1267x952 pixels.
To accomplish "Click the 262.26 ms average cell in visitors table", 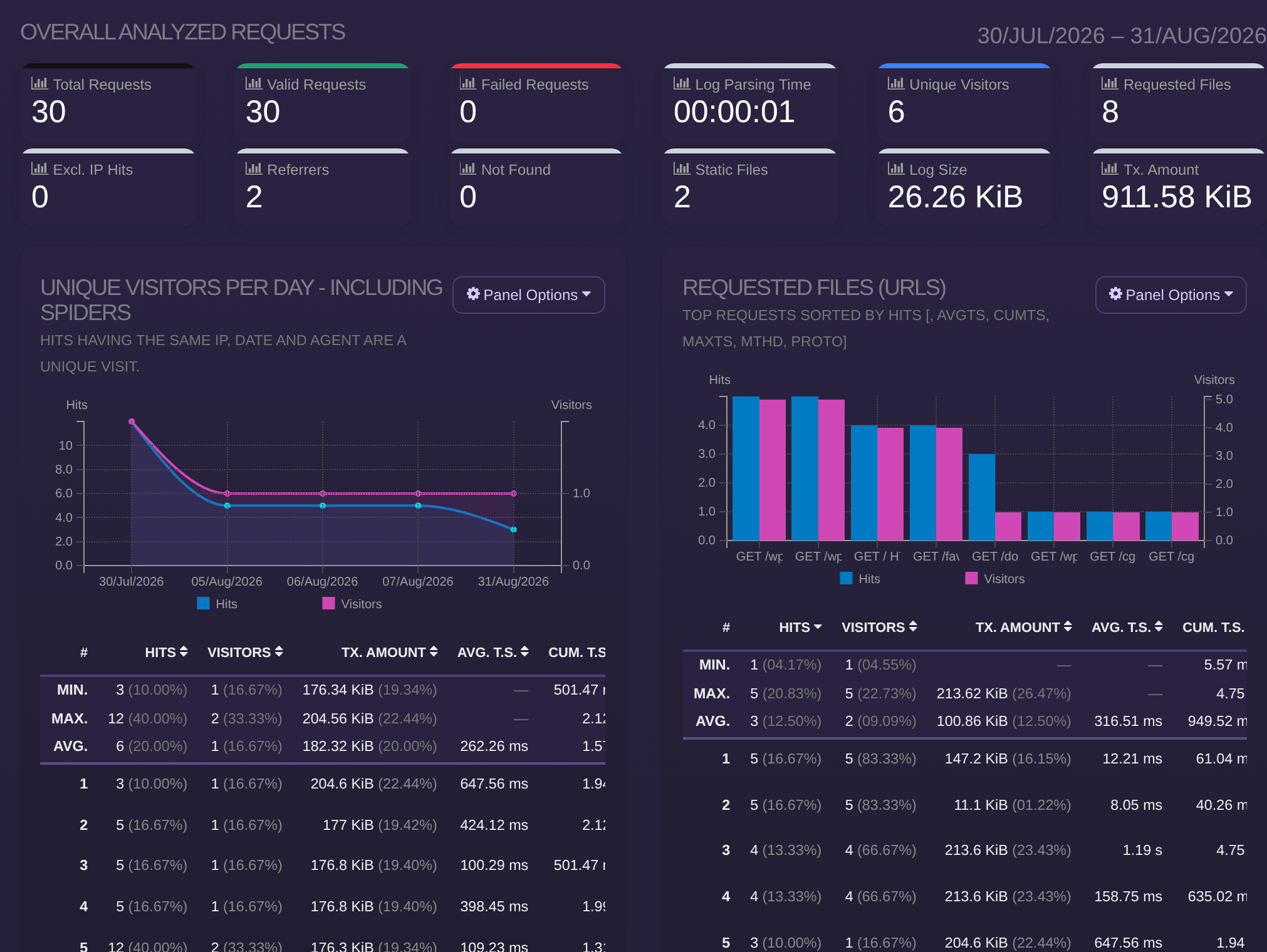I will pos(494,746).
